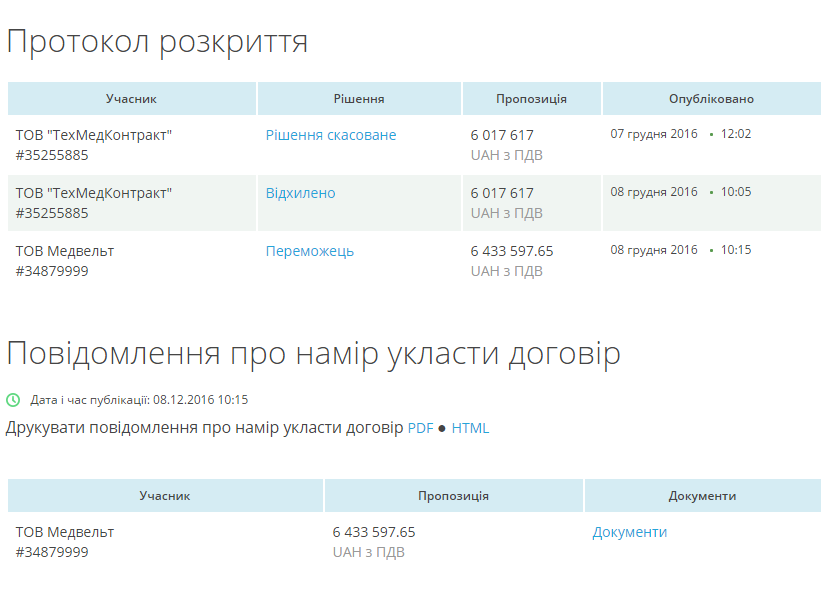The image size is (821, 591).
Task: Open the "Відхилено" decision link
Action: [x=300, y=193]
